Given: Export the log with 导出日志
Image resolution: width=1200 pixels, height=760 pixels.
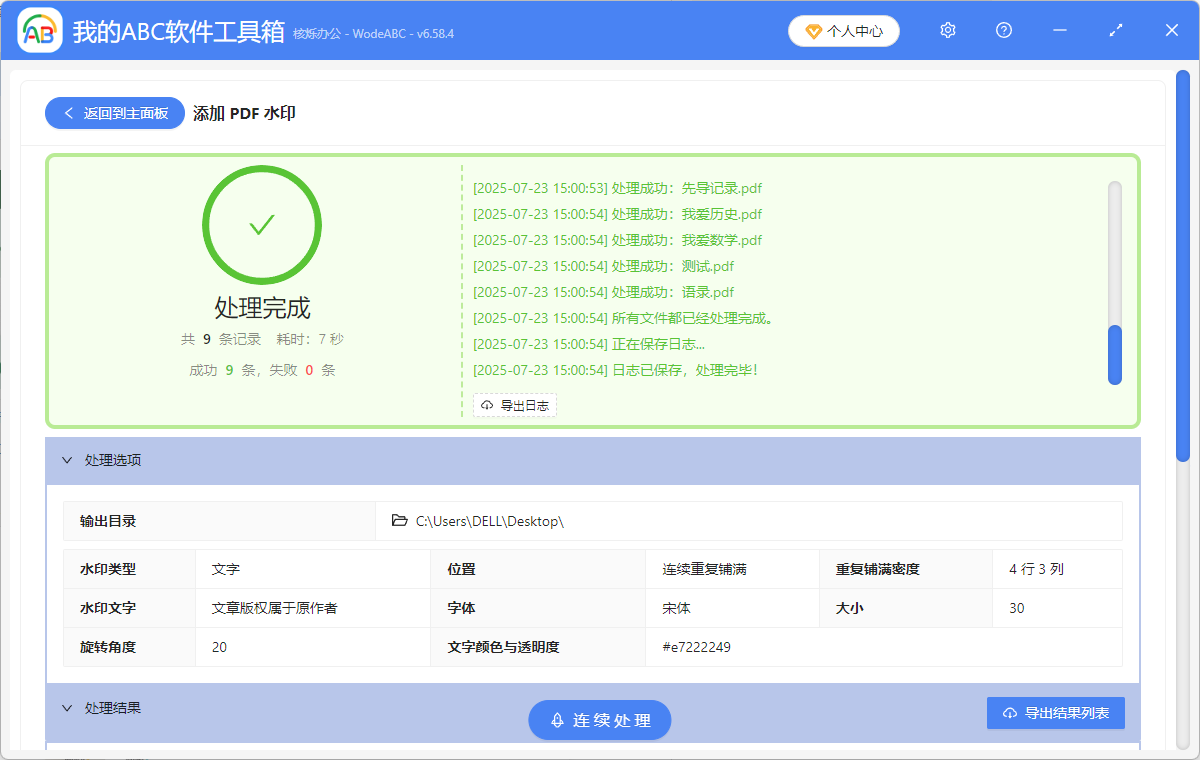Looking at the screenshot, I should click(x=515, y=405).
